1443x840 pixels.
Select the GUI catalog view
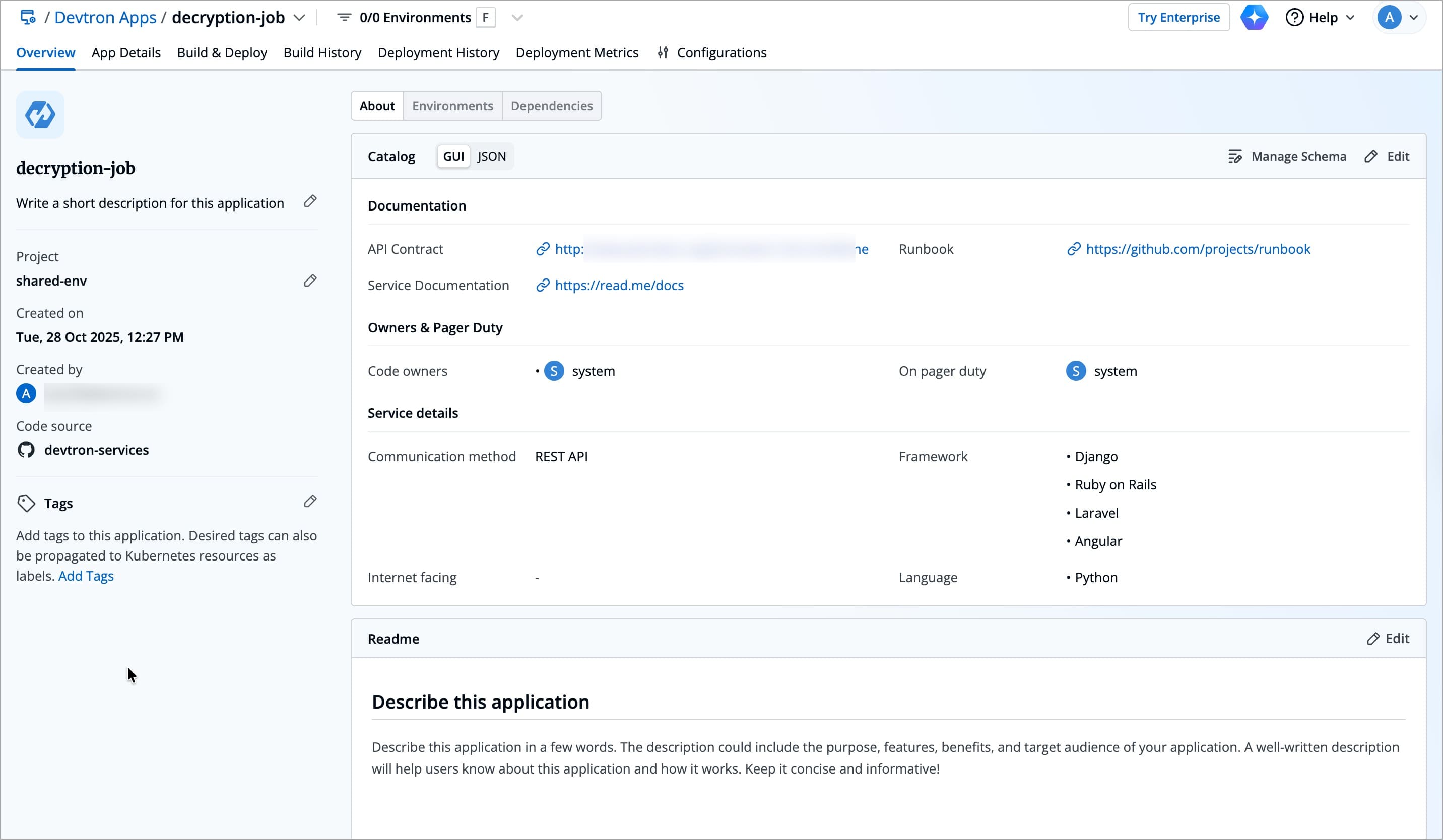pyautogui.click(x=453, y=156)
